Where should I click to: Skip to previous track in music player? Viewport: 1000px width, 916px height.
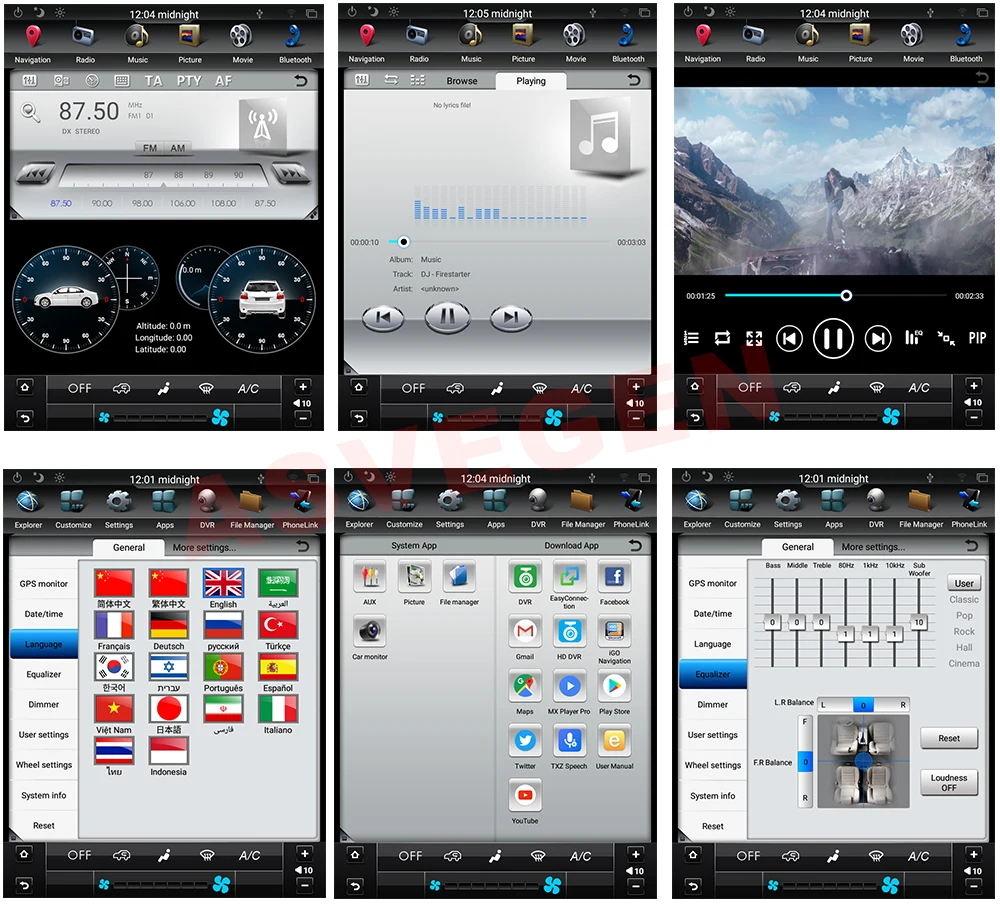(x=383, y=317)
